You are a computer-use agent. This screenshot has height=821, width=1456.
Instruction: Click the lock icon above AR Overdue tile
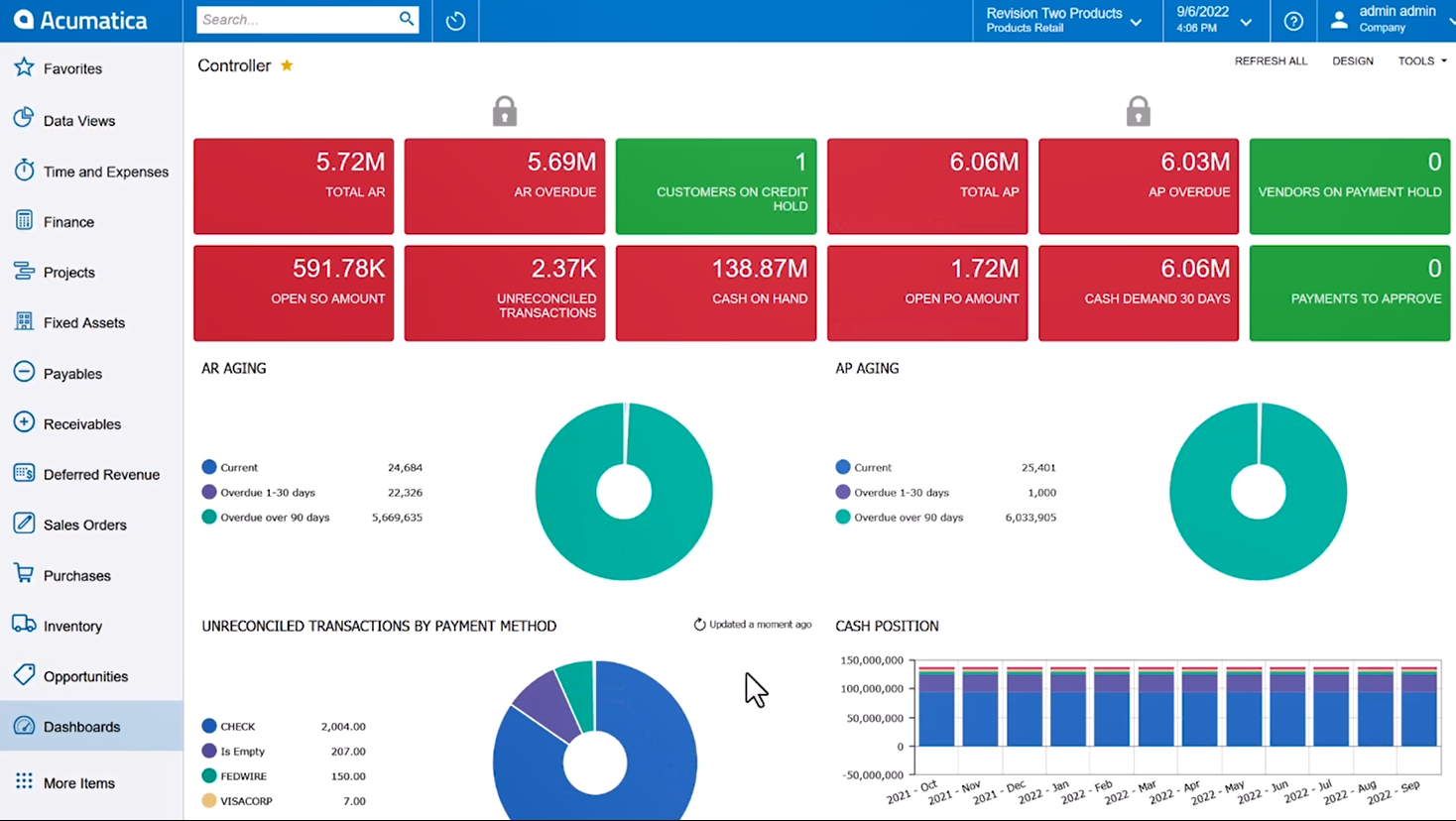[504, 111]
